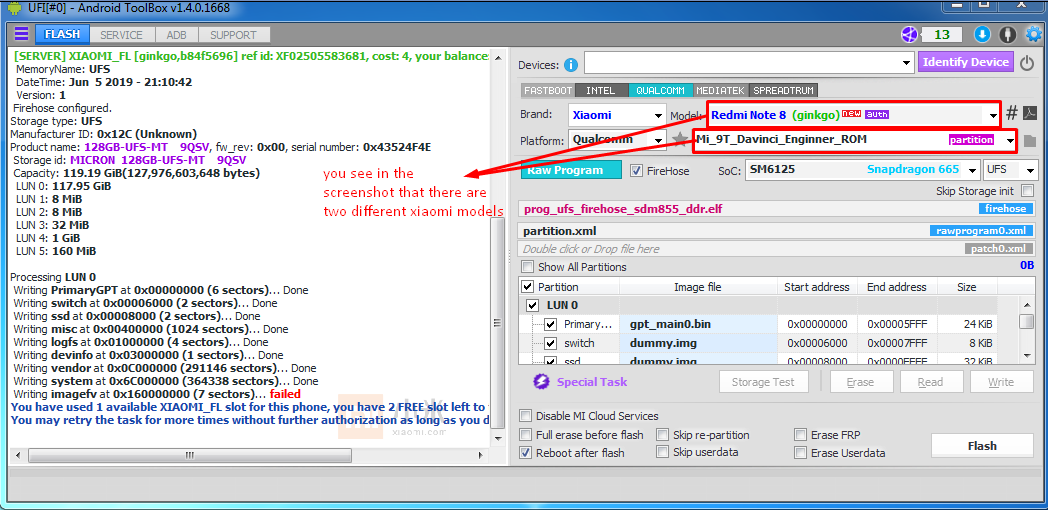Screen dimensions: 1048x510
Task: Open the Devices dropdown list
Action: [749, 63]
